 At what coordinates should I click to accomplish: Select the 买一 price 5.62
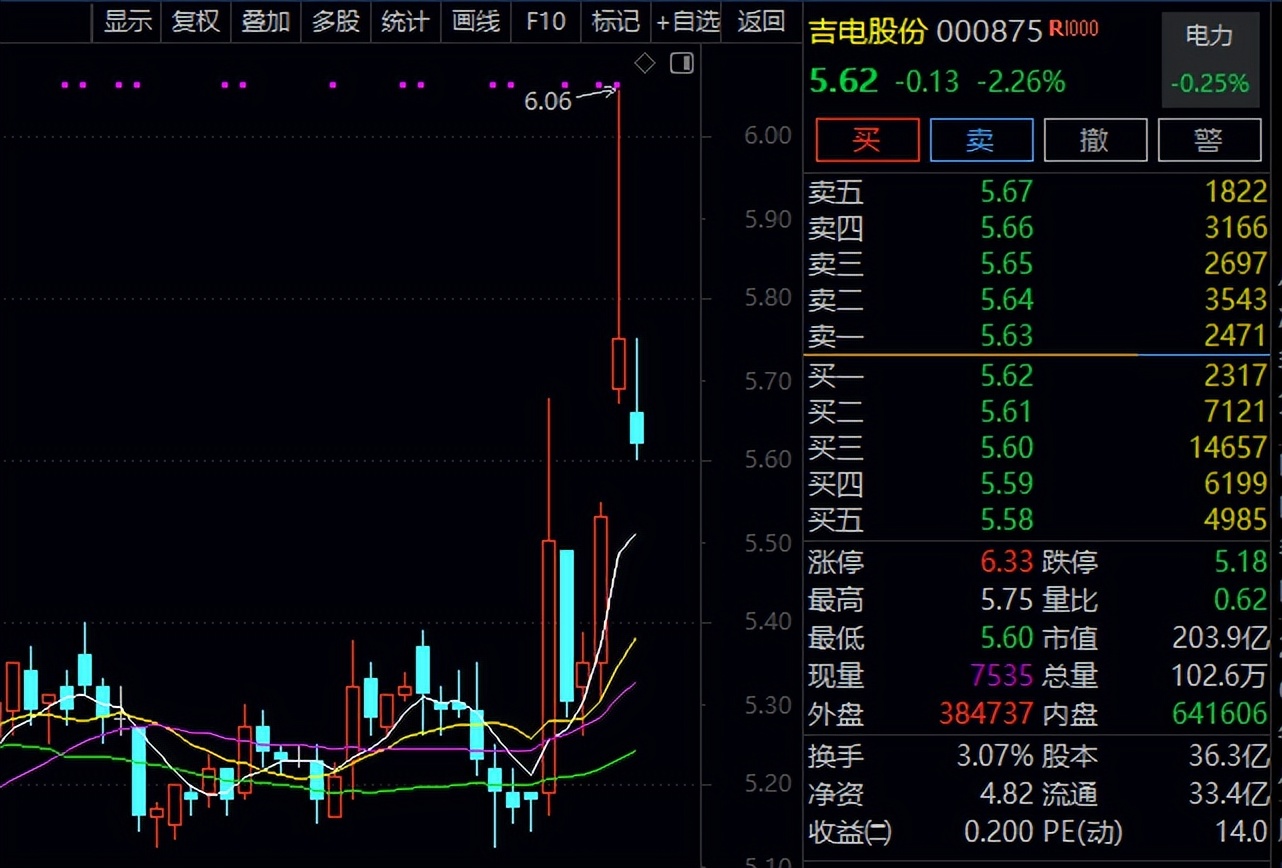pyautogui.click(x=1006, y=376)
